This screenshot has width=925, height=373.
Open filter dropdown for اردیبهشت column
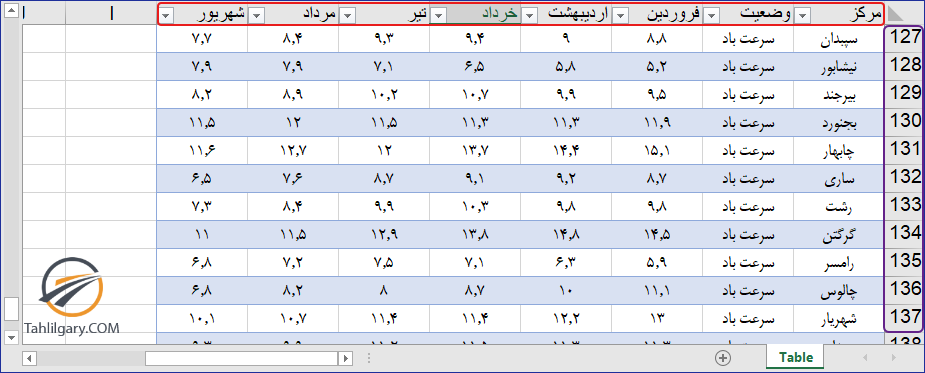point(530,16)
